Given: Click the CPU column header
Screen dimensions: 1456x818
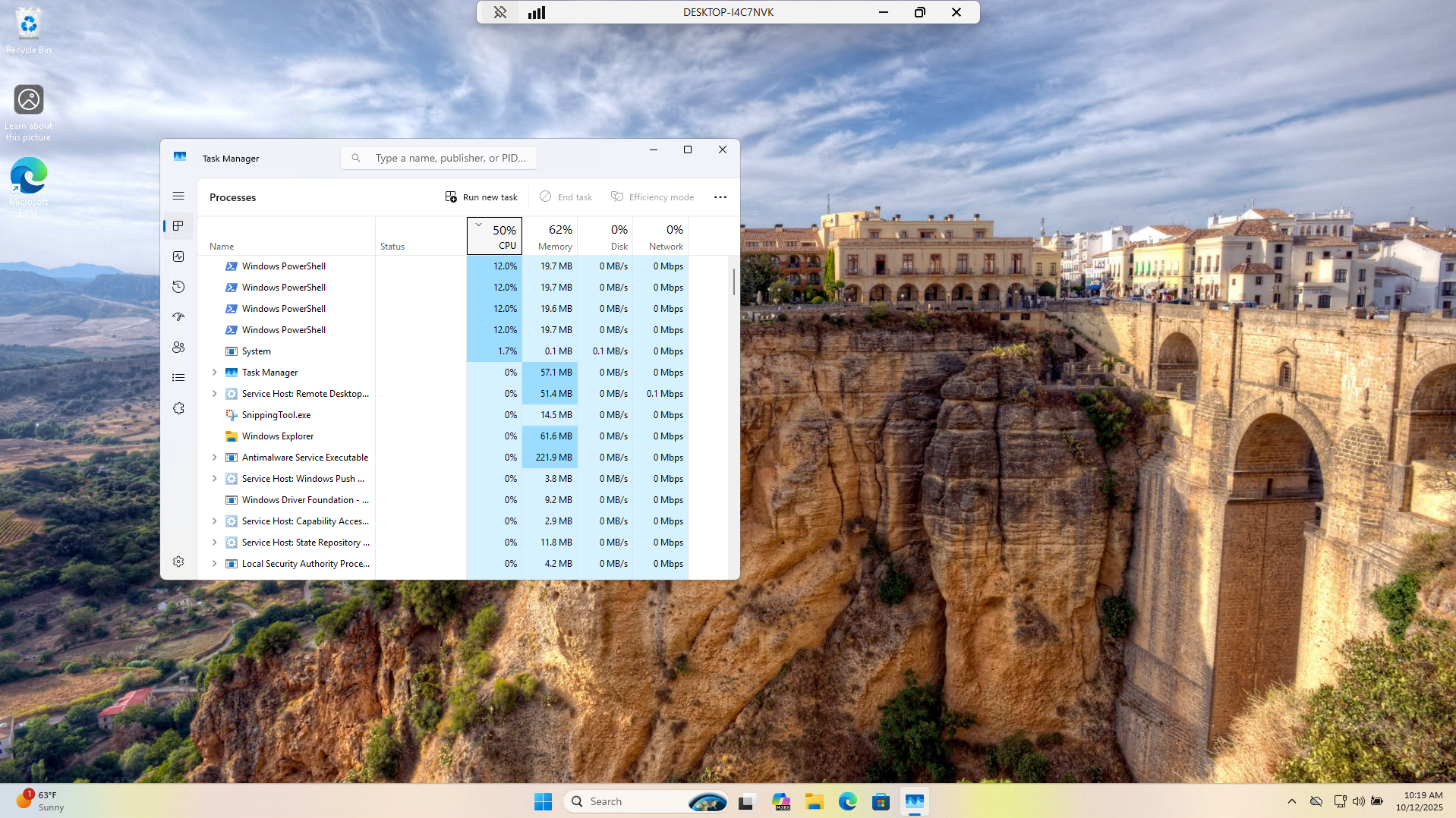Looking at the screenshot, I should click(499, 237).
